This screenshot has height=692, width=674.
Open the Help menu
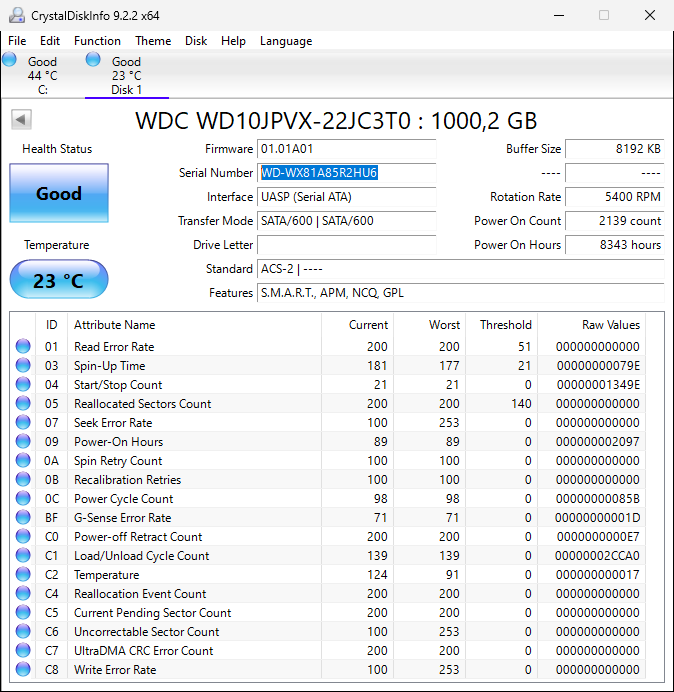click(x=233, y=41)
